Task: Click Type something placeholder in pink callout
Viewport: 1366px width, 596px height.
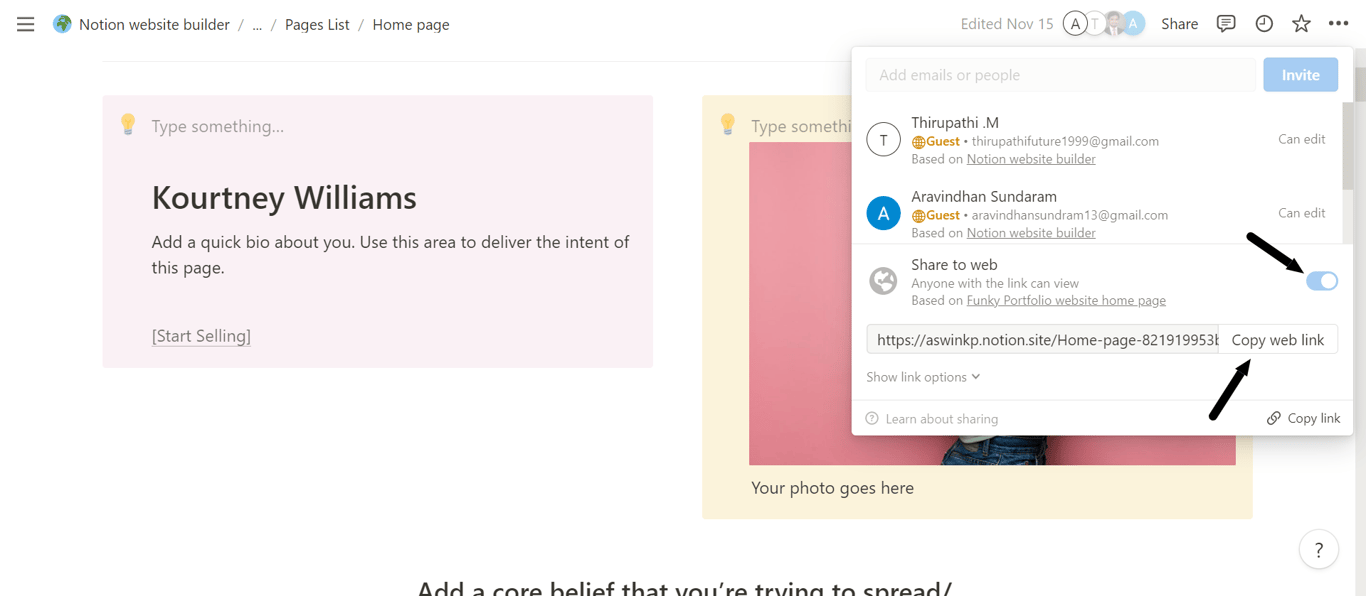Action: (218, 126)
